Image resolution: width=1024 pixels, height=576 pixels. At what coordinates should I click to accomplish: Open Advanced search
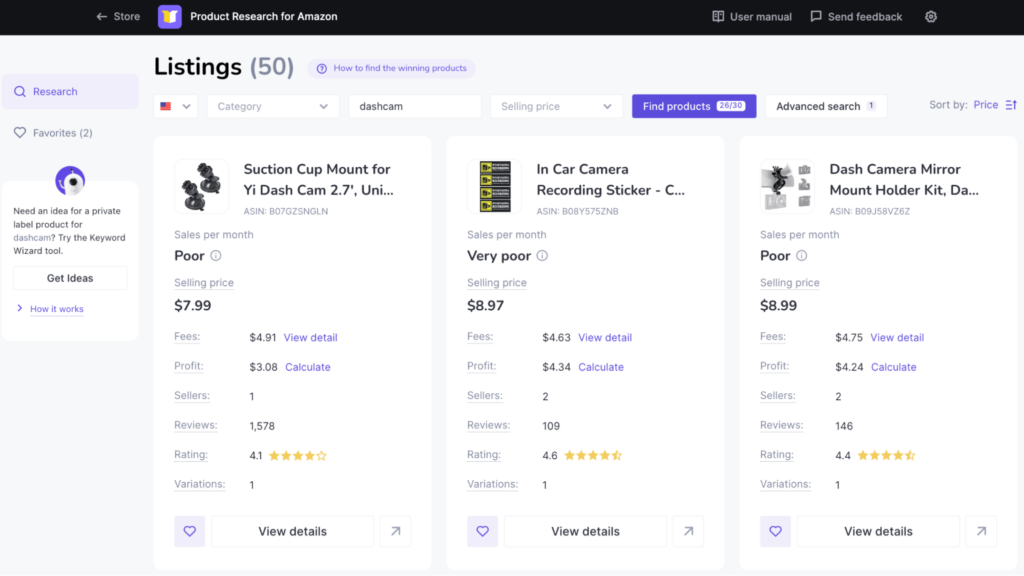(826, 106)
